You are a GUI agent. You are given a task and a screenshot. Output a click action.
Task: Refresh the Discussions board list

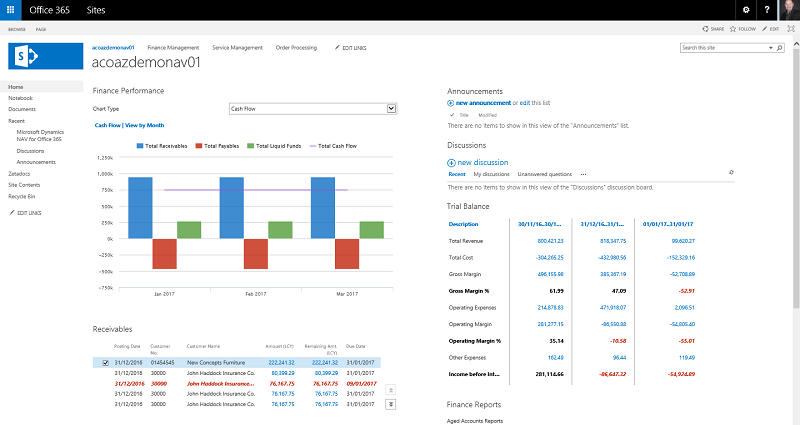[731, 174]
